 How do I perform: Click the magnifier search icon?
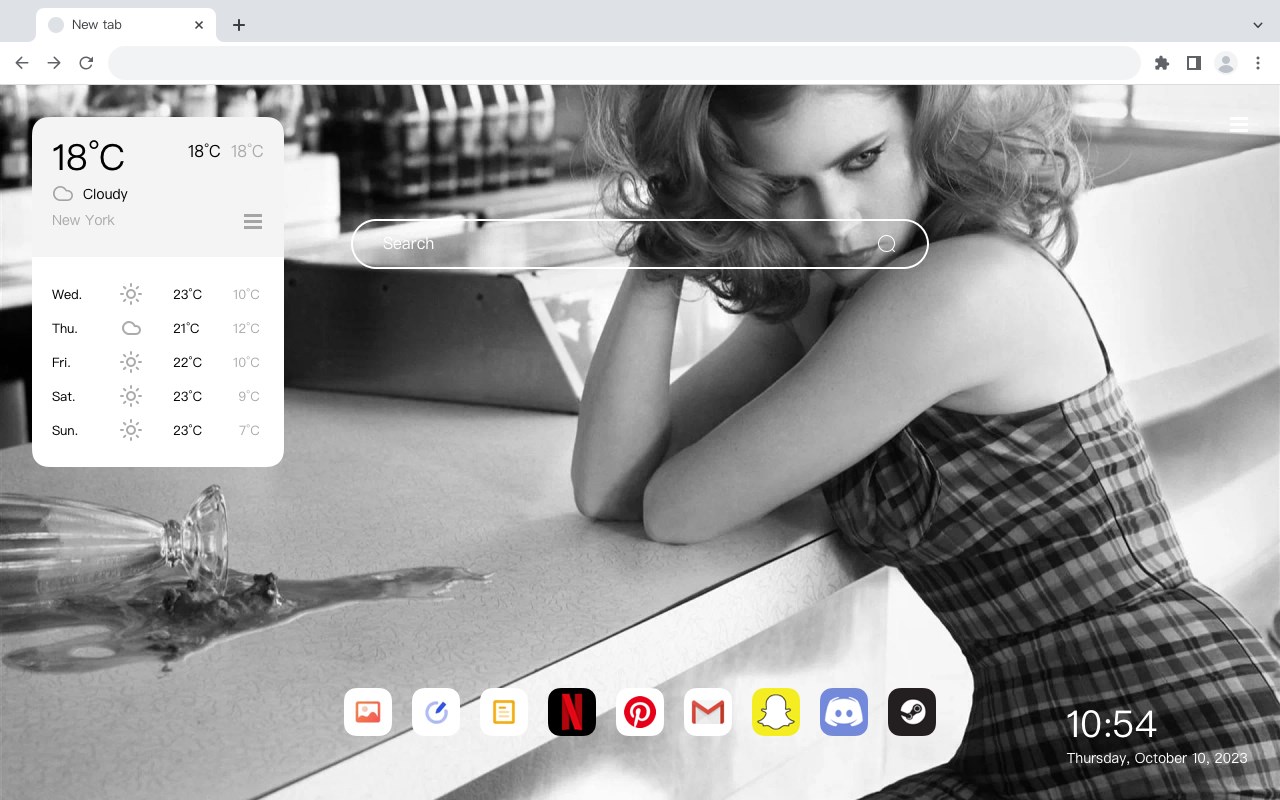[x=886, y=244]
